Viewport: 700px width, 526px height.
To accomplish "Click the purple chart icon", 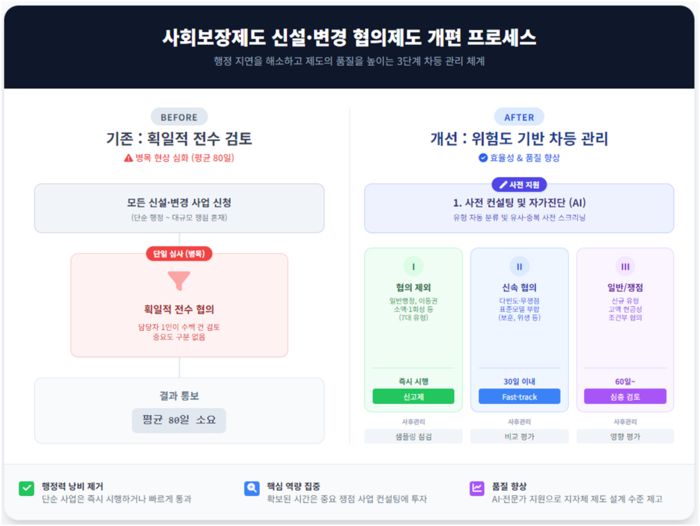I will pos(477,489).
